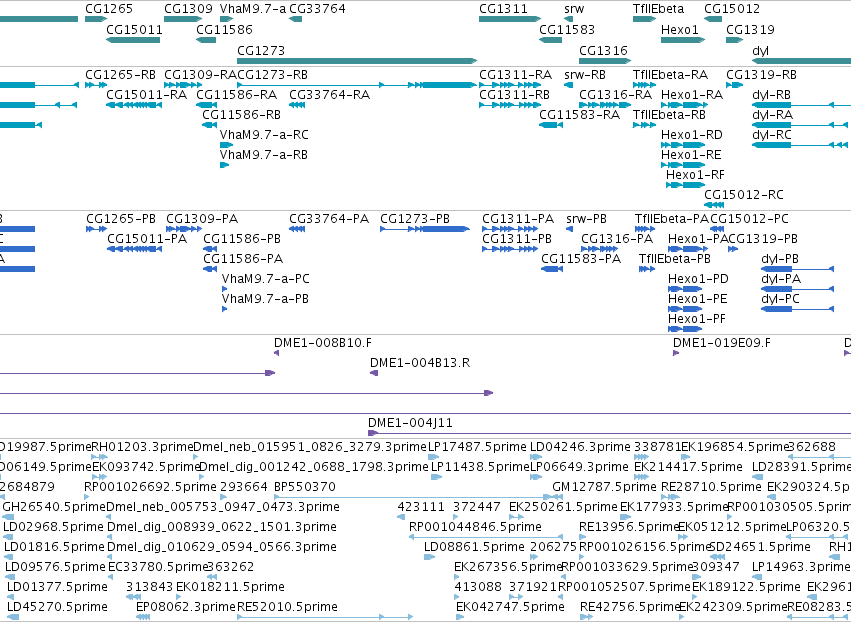Screen dimensions: 851x622
Task: Select the DME1-004B13.R label
Action: tap(420, 363)
